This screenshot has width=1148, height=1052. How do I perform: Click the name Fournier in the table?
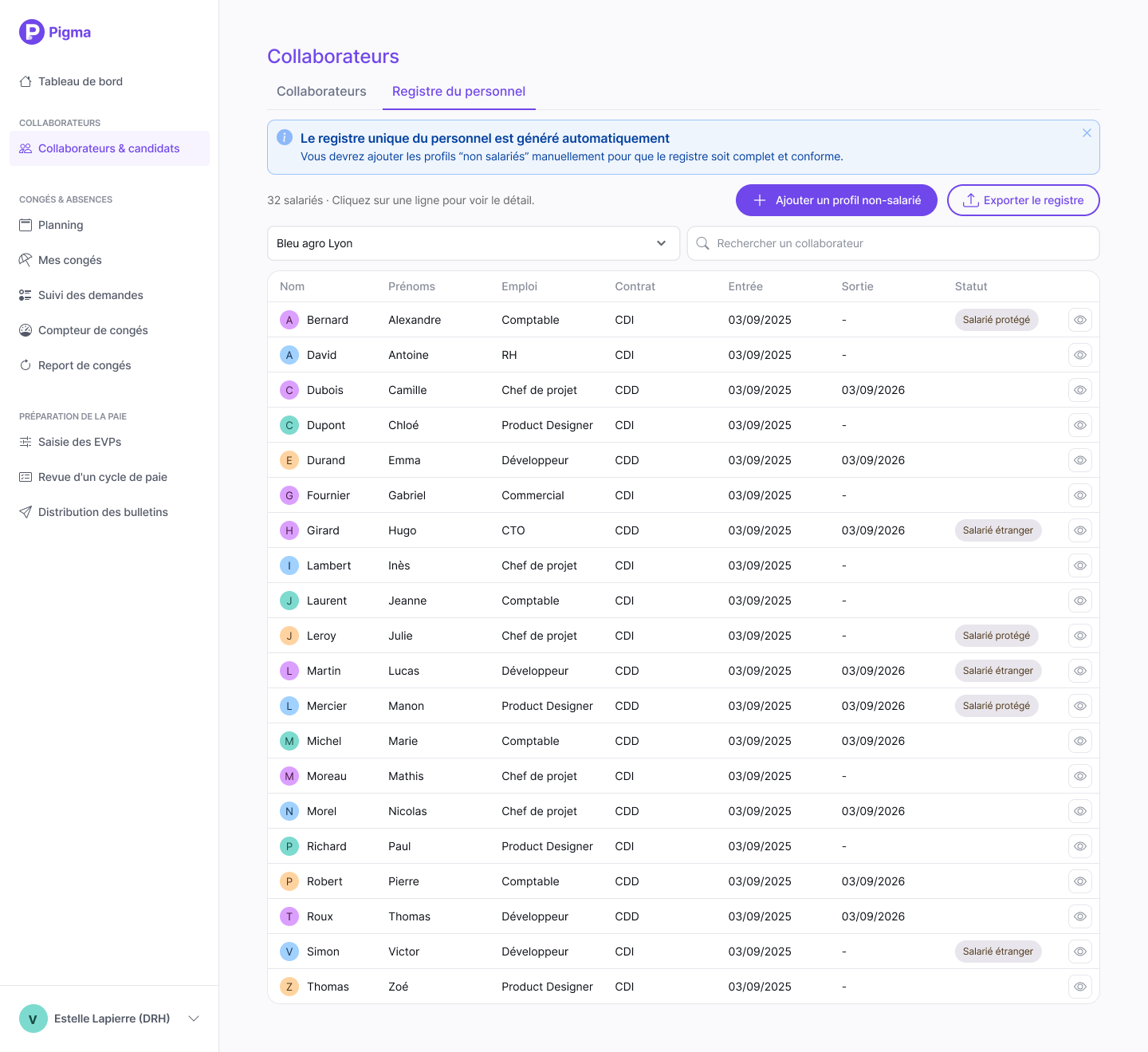328,495
